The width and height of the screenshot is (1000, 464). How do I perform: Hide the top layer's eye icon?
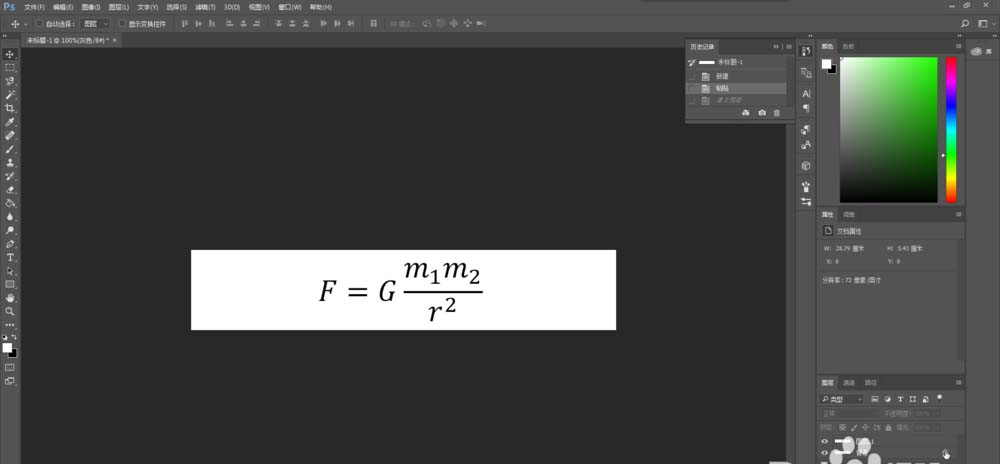pos(825,441)
